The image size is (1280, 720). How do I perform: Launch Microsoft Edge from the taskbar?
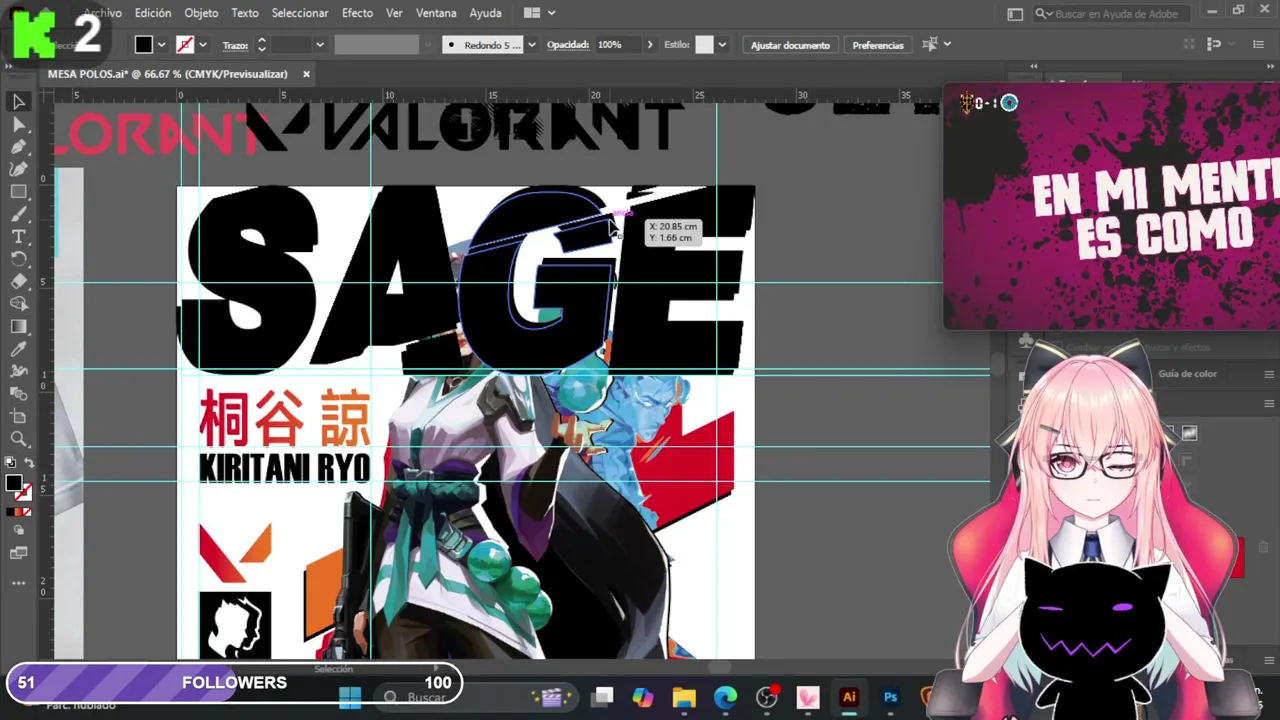coord(725,698)
